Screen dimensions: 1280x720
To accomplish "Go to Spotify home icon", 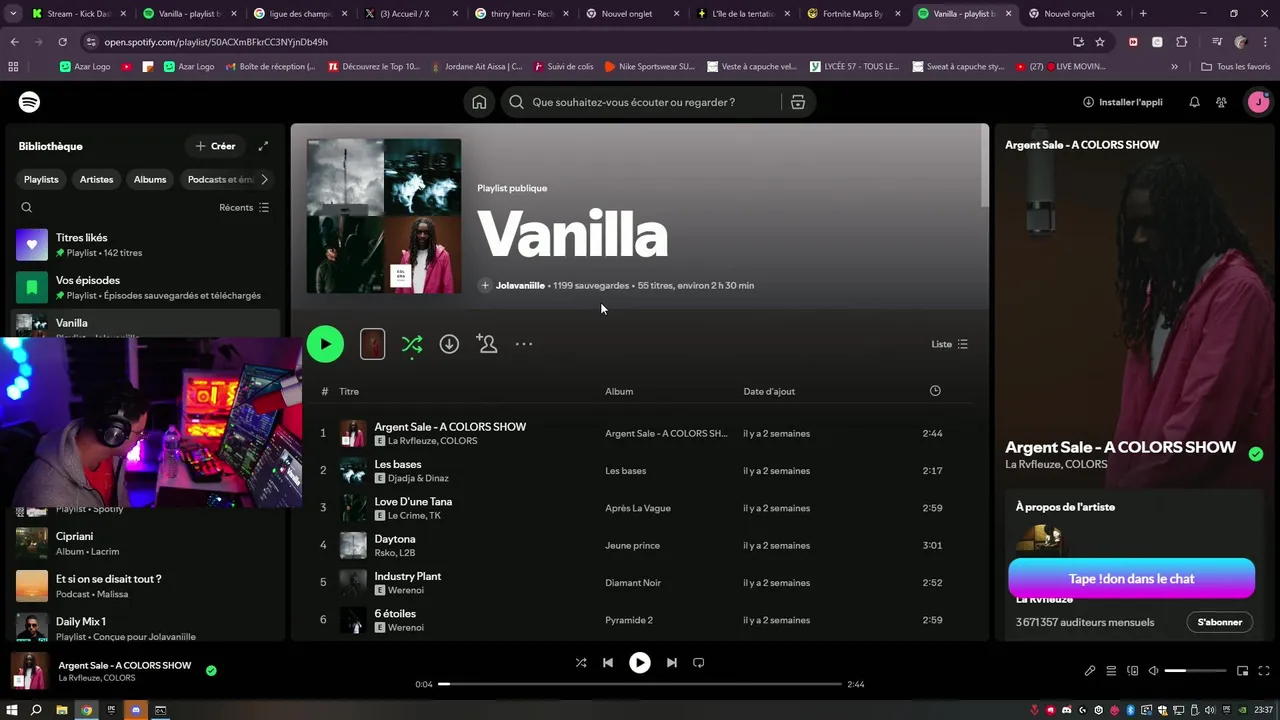I will pos(479,102).
